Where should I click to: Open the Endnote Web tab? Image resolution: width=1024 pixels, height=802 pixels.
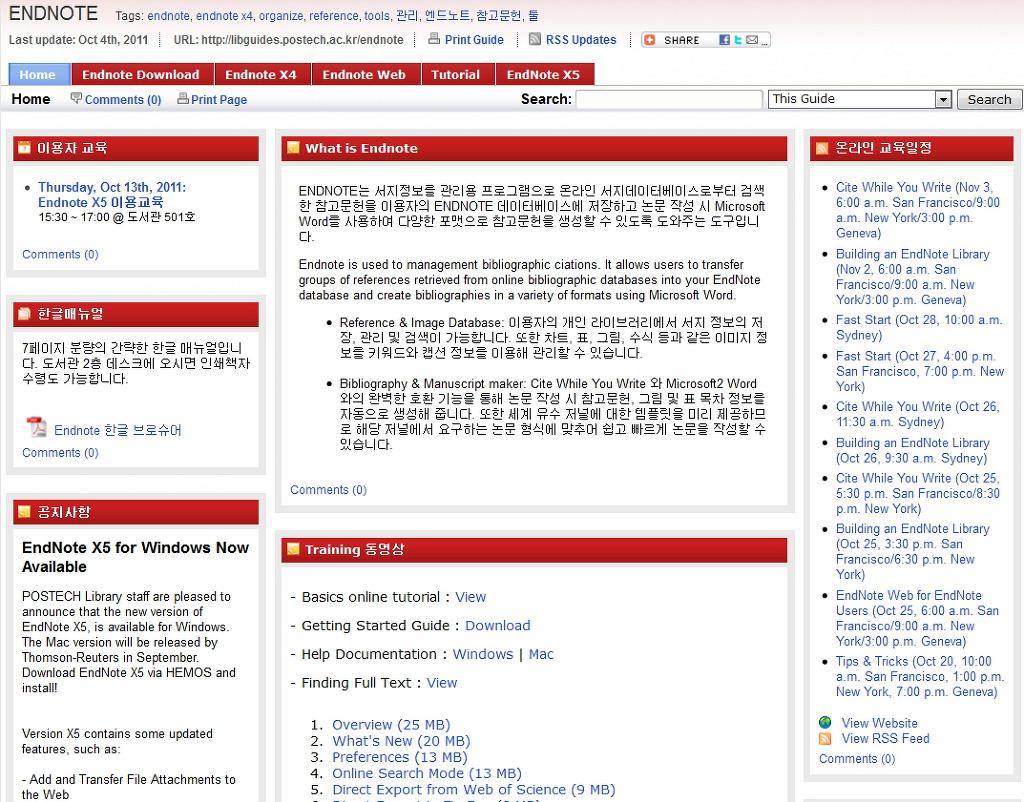tap(364, 74)
